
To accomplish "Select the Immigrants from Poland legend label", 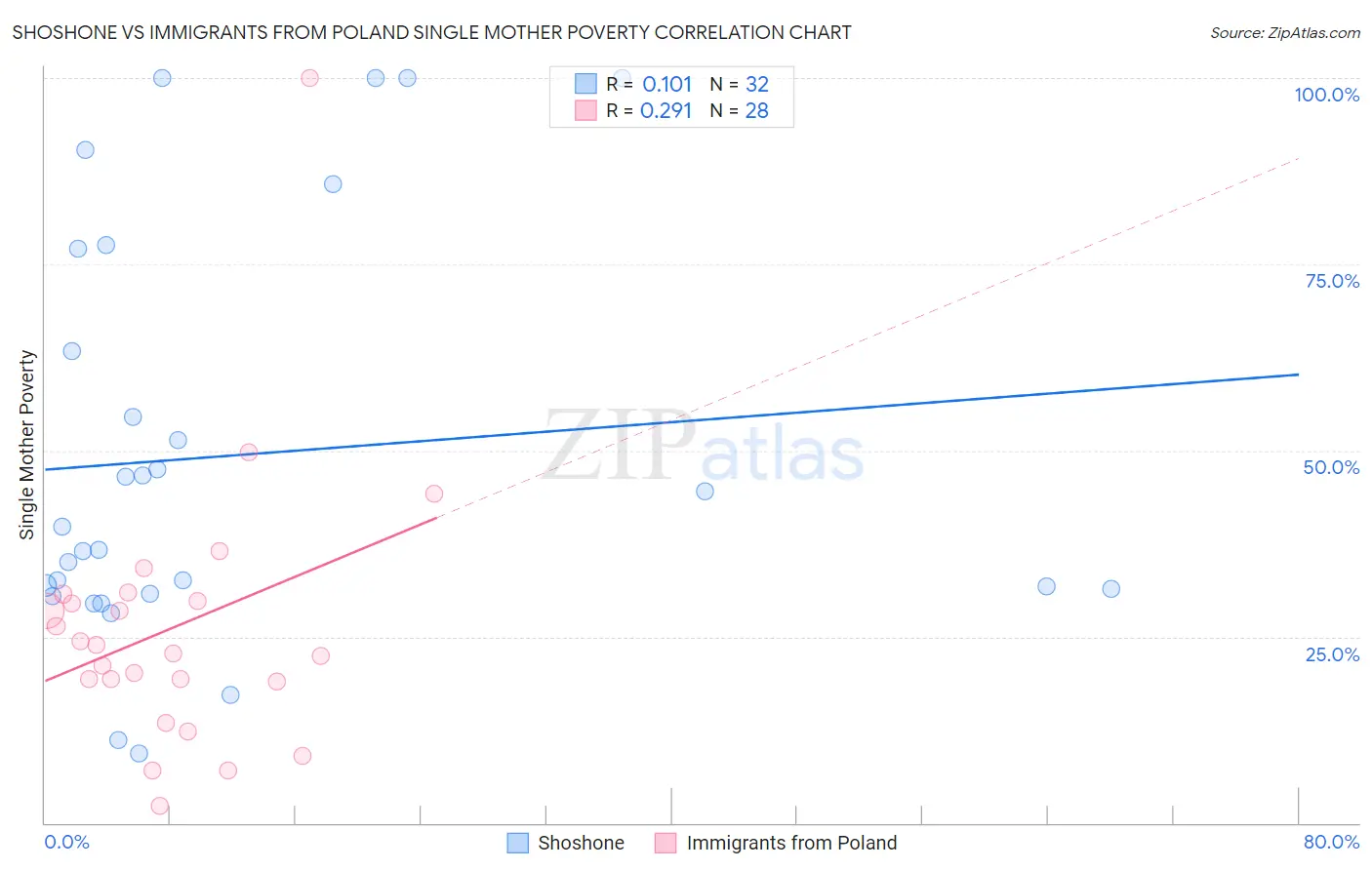I will (x=791, y=843).
